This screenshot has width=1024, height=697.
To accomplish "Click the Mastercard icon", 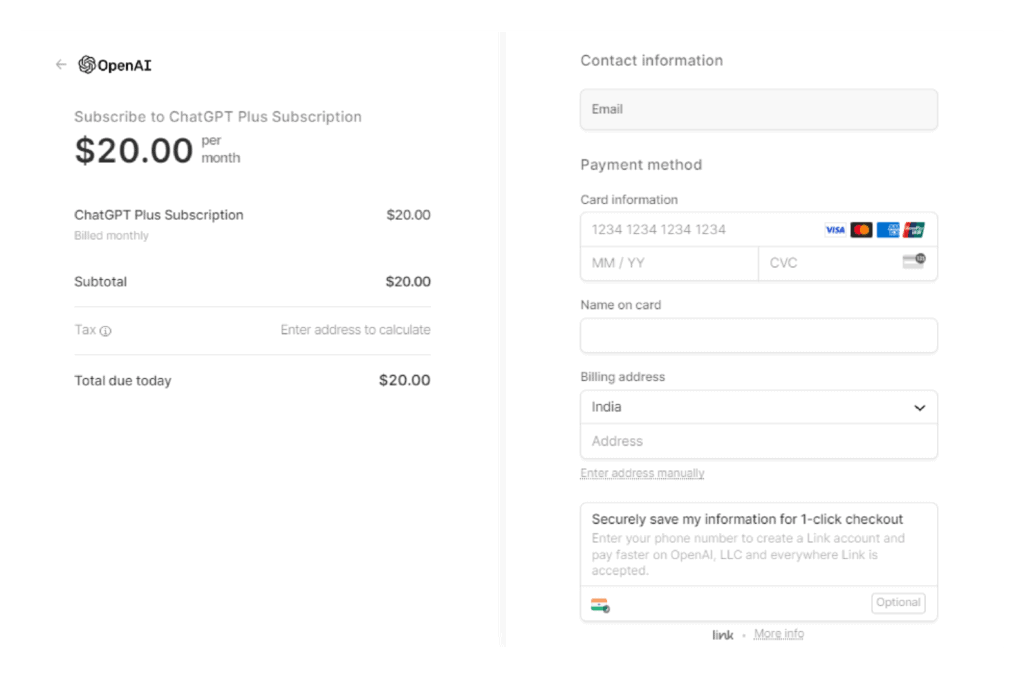I will (x=861, y=230).
